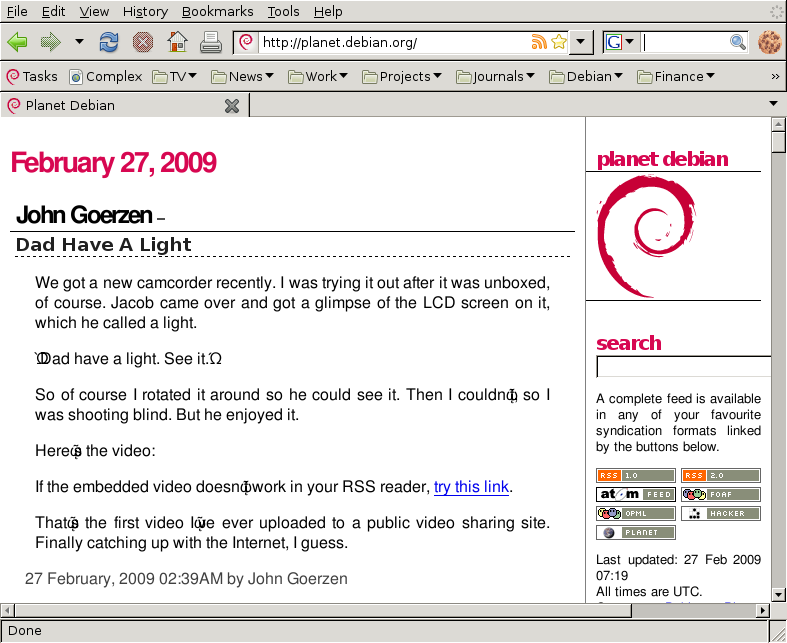This screenshot has width=787, height=643.
Task: Open the OPML feed button
Action: point(636,513)
